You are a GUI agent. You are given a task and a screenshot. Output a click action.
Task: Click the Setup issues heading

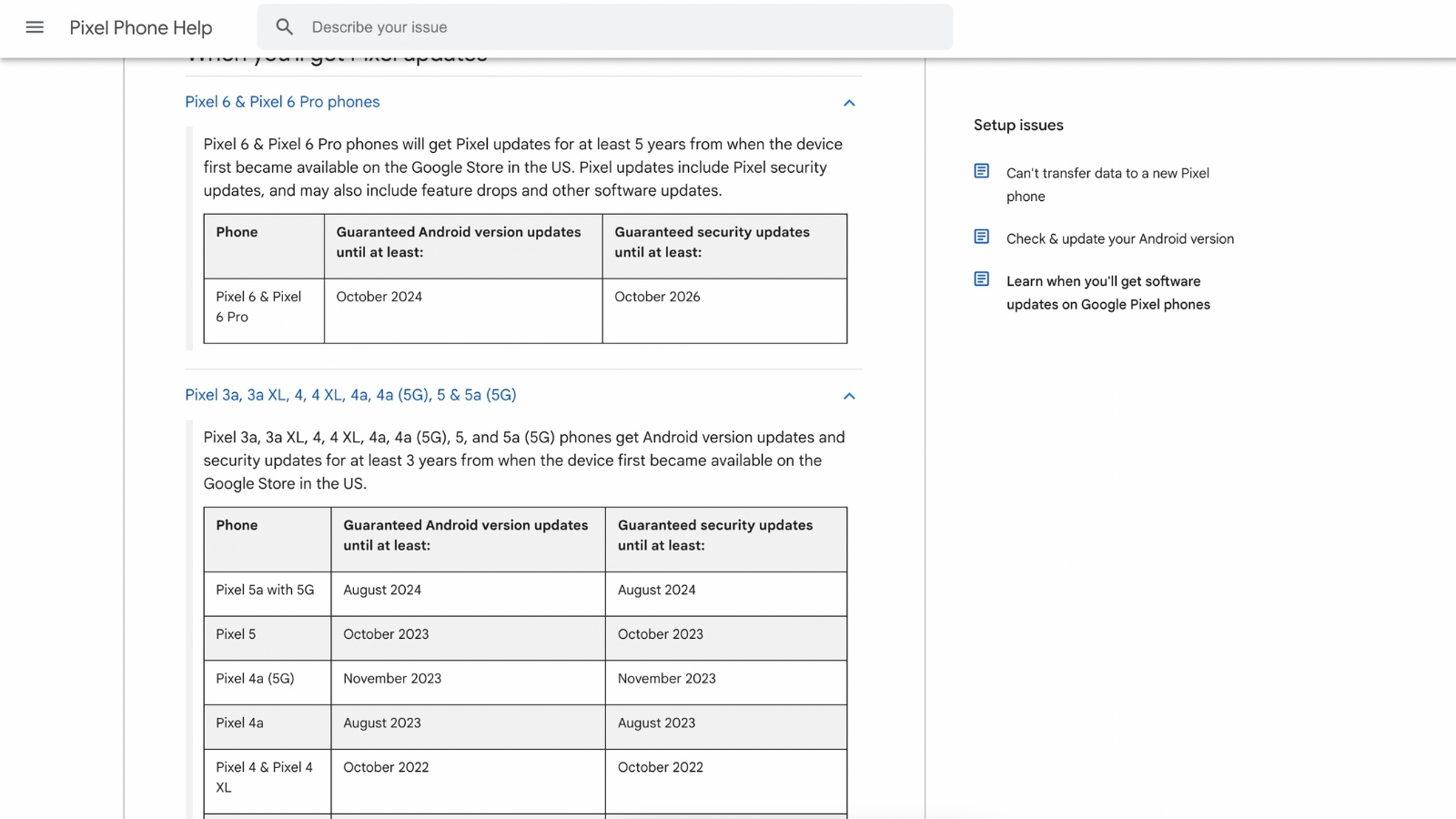pyautogui.click(x=1018, y=126)
